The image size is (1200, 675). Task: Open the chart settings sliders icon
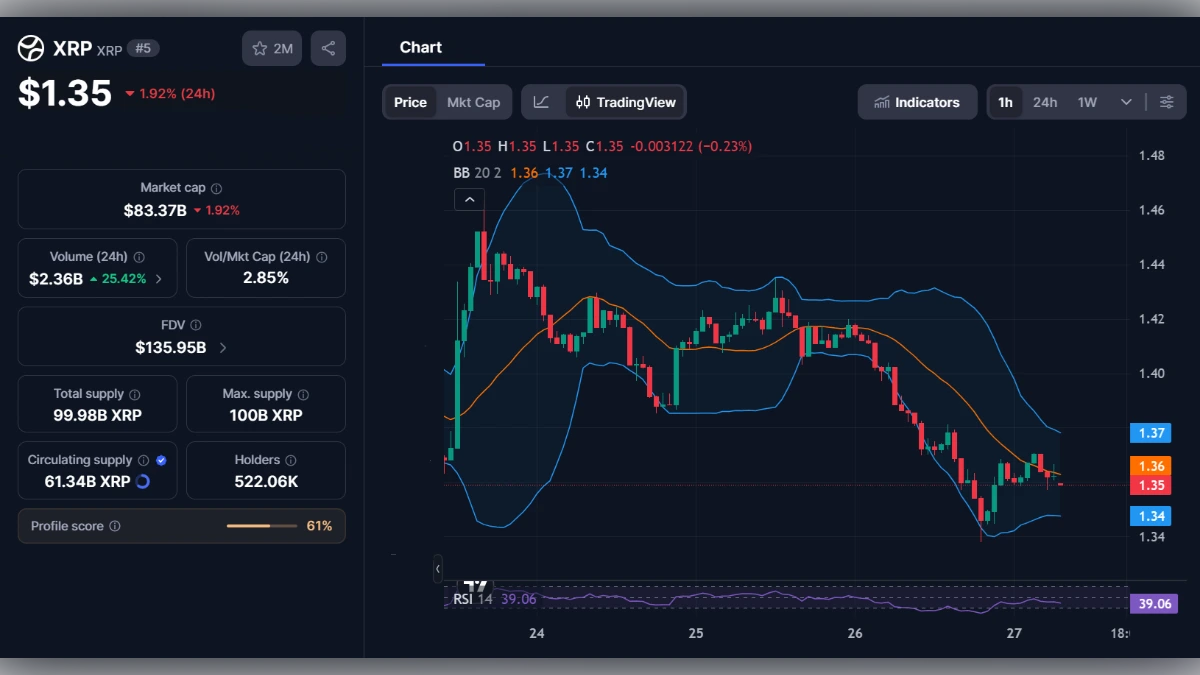coord(1166,101)
